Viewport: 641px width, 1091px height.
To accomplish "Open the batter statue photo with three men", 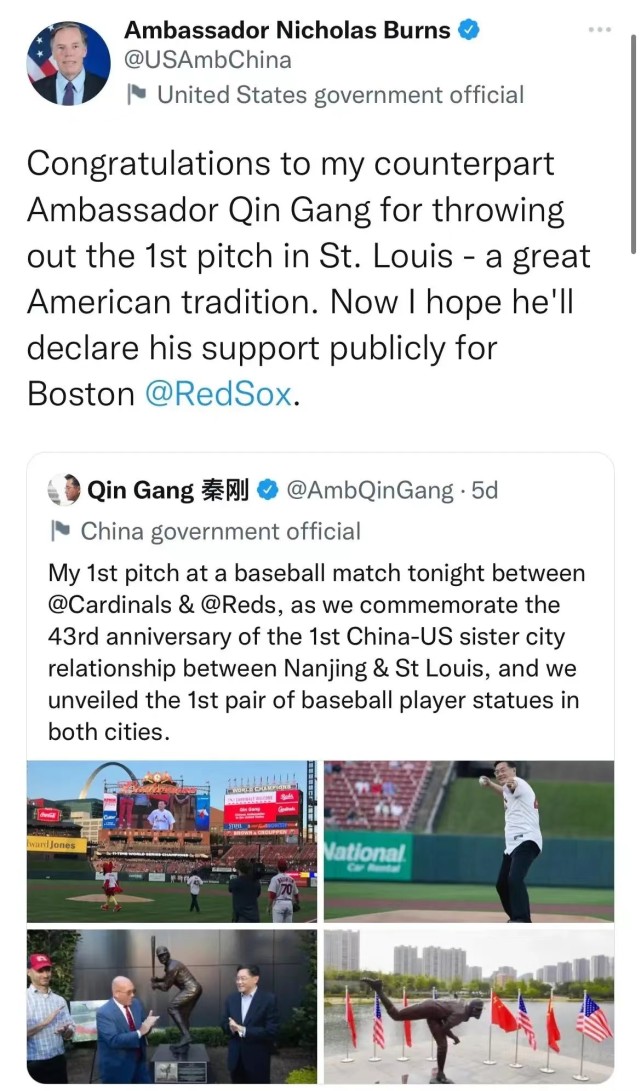I will pos(172,1005).
